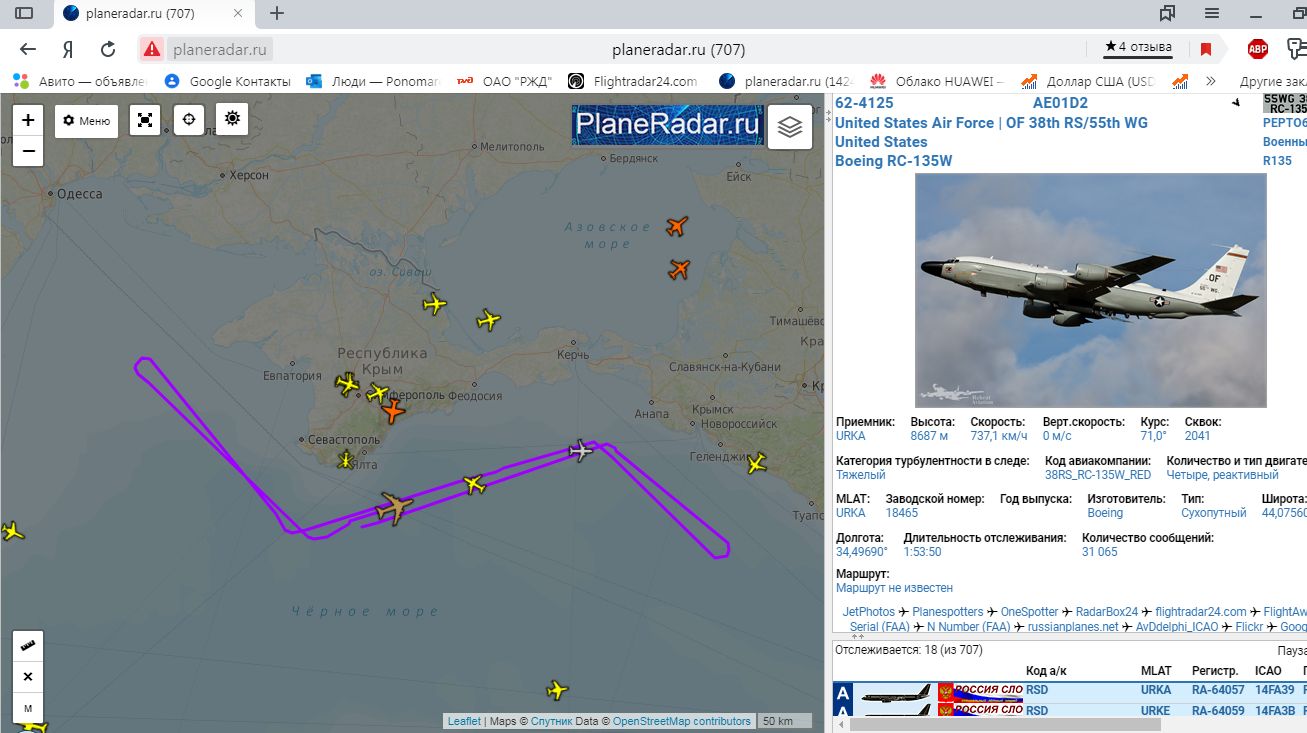Select lower orange aircraft over Azov Sea

coord(680,269)
